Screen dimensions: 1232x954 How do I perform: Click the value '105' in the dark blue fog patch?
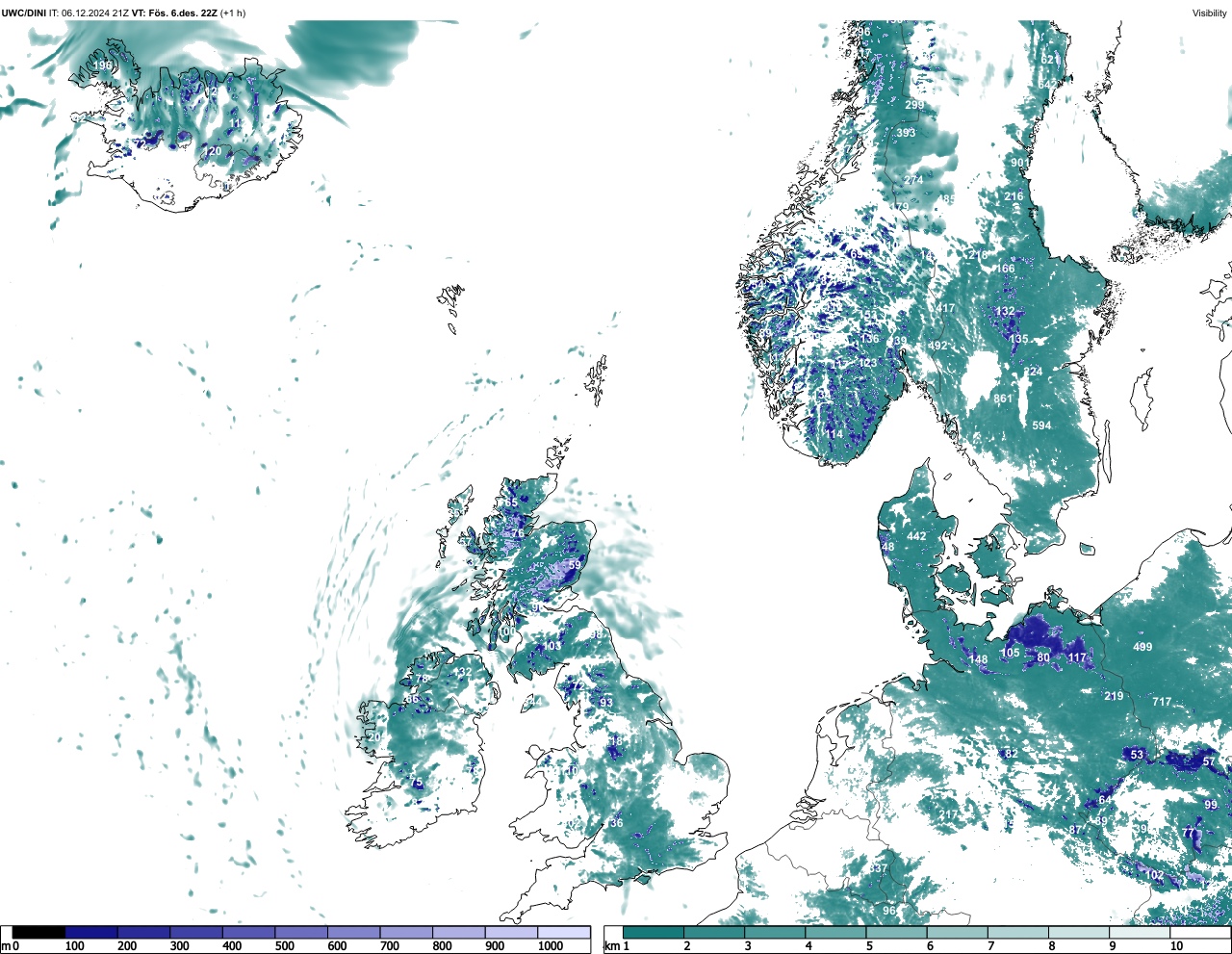(x=1010, y=653)
